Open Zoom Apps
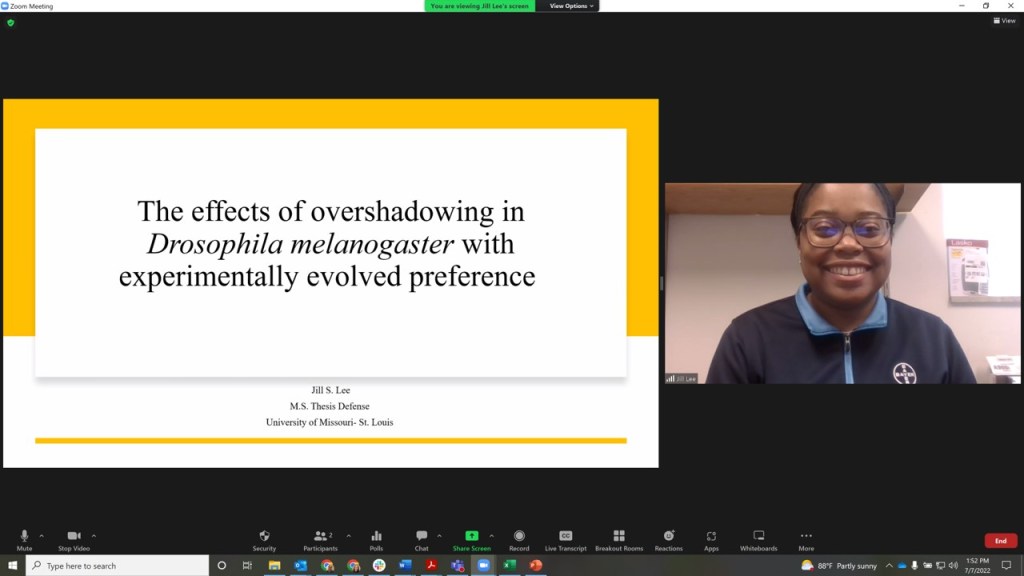 711,538
